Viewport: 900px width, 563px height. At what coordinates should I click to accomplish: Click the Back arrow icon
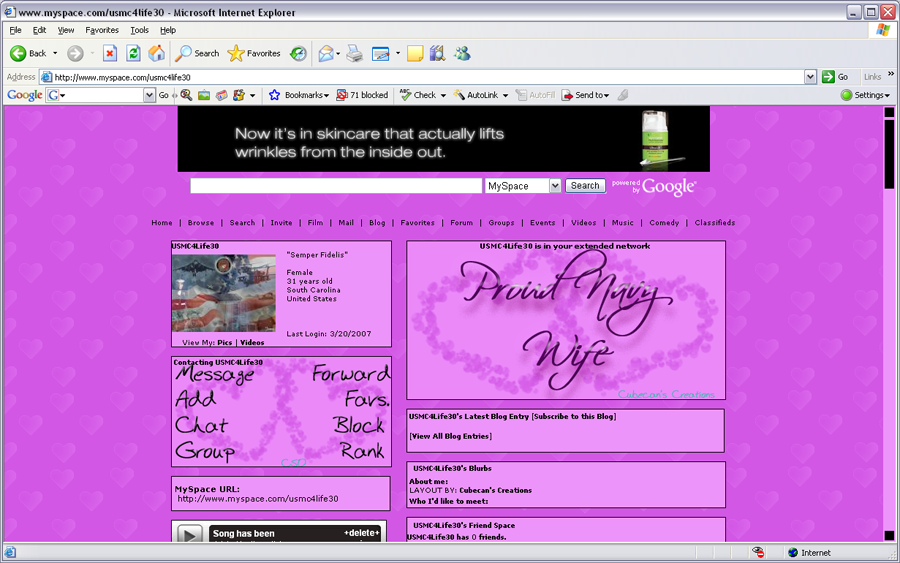[x=18, y=53]
